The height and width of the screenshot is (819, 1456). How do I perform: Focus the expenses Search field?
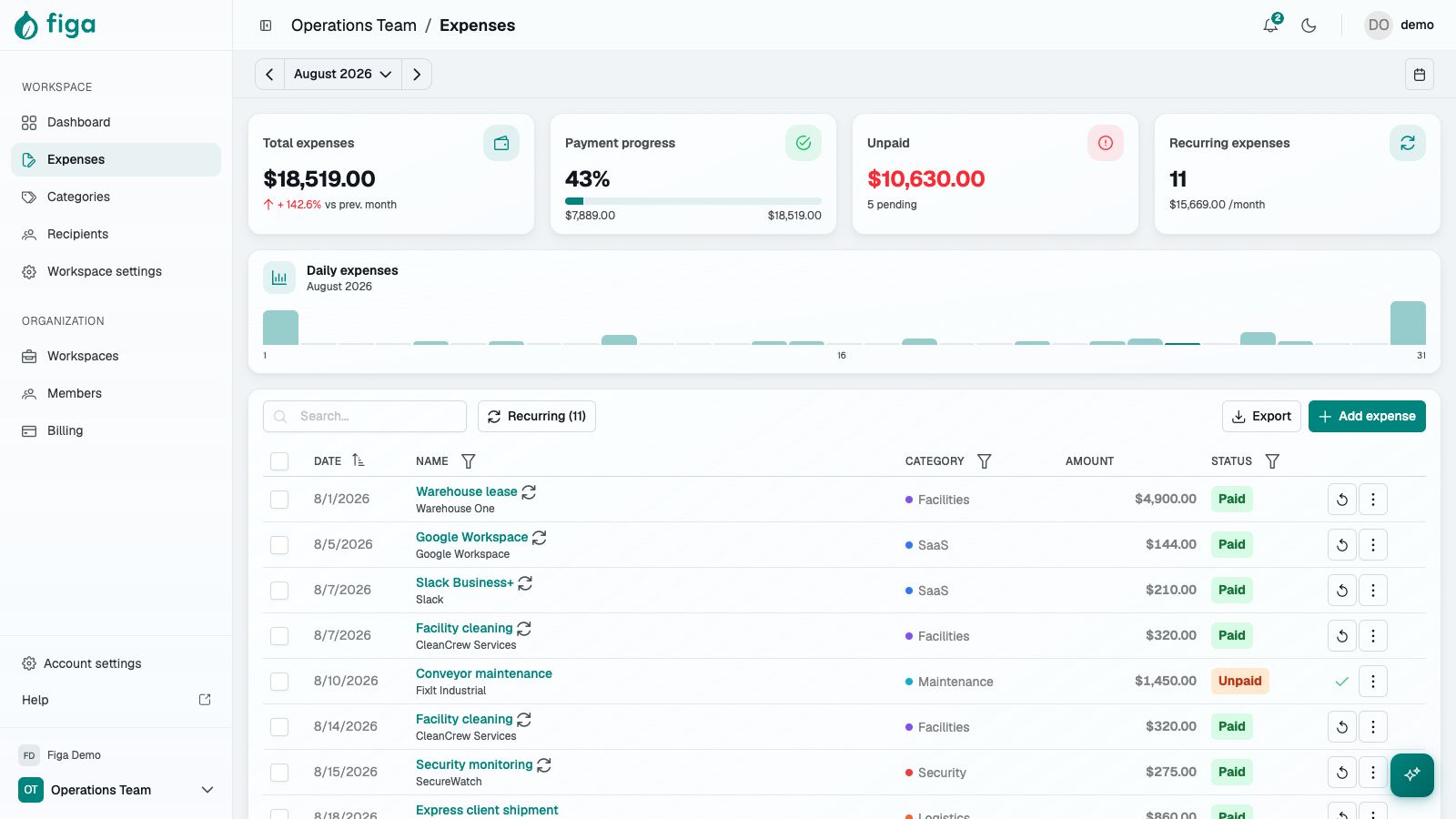[365, 416]
